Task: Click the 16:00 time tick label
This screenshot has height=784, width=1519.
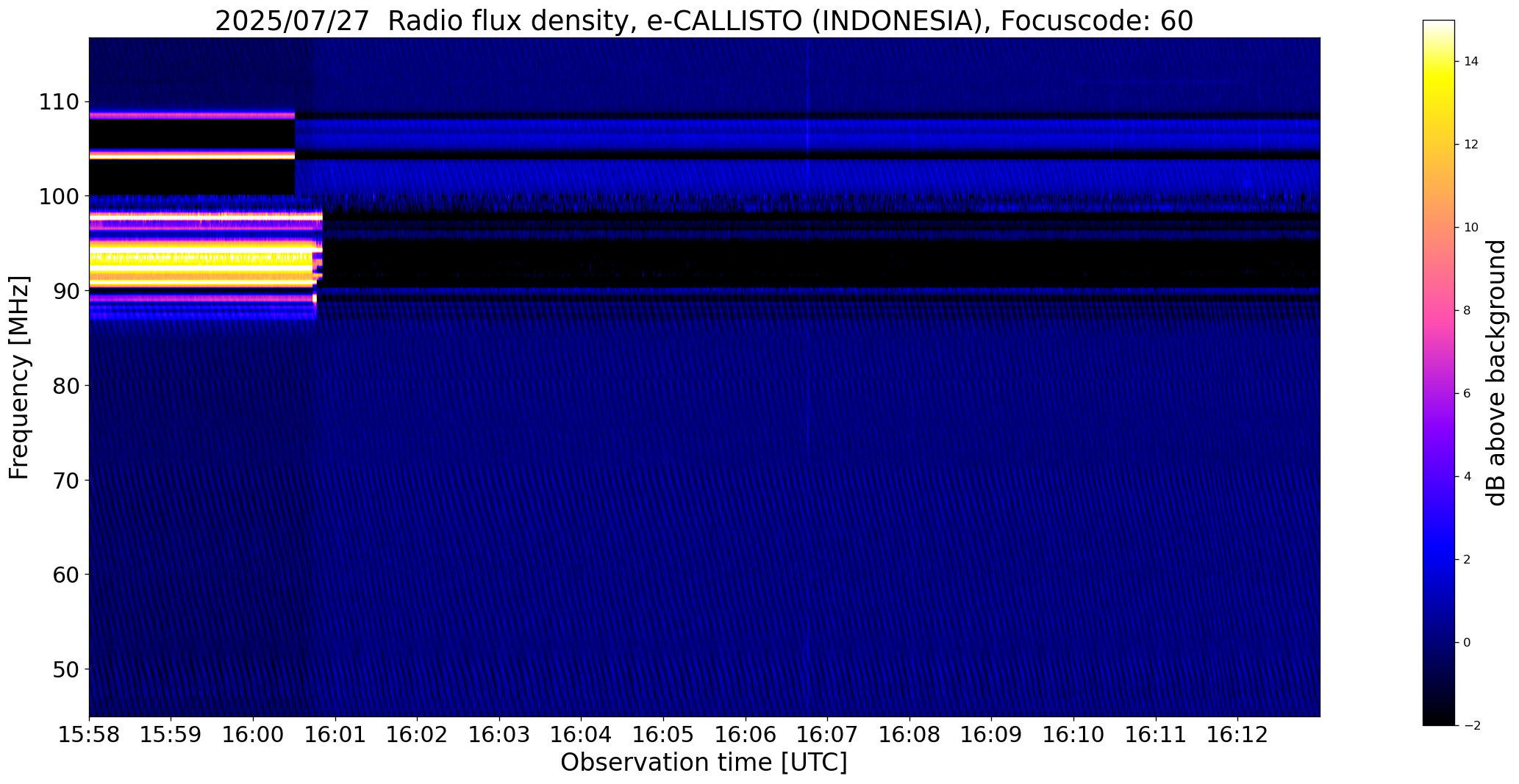Action: pyautogui.click(x=254, y=734)
